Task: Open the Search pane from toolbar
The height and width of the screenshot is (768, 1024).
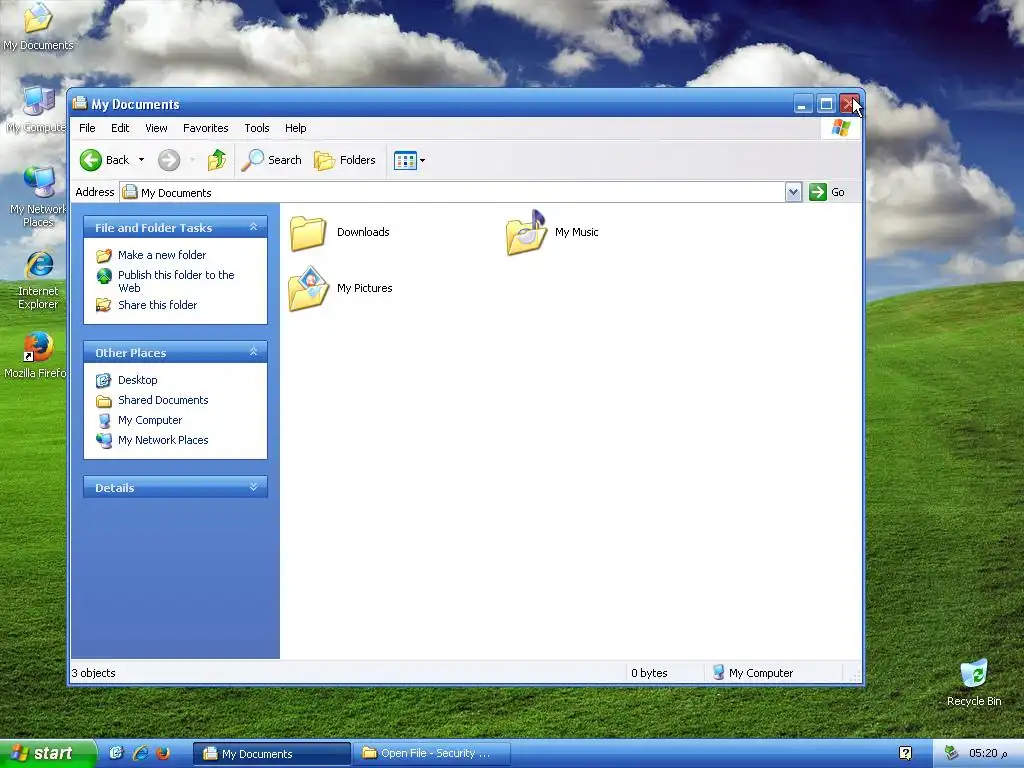Action: click(x=272, y=160)
